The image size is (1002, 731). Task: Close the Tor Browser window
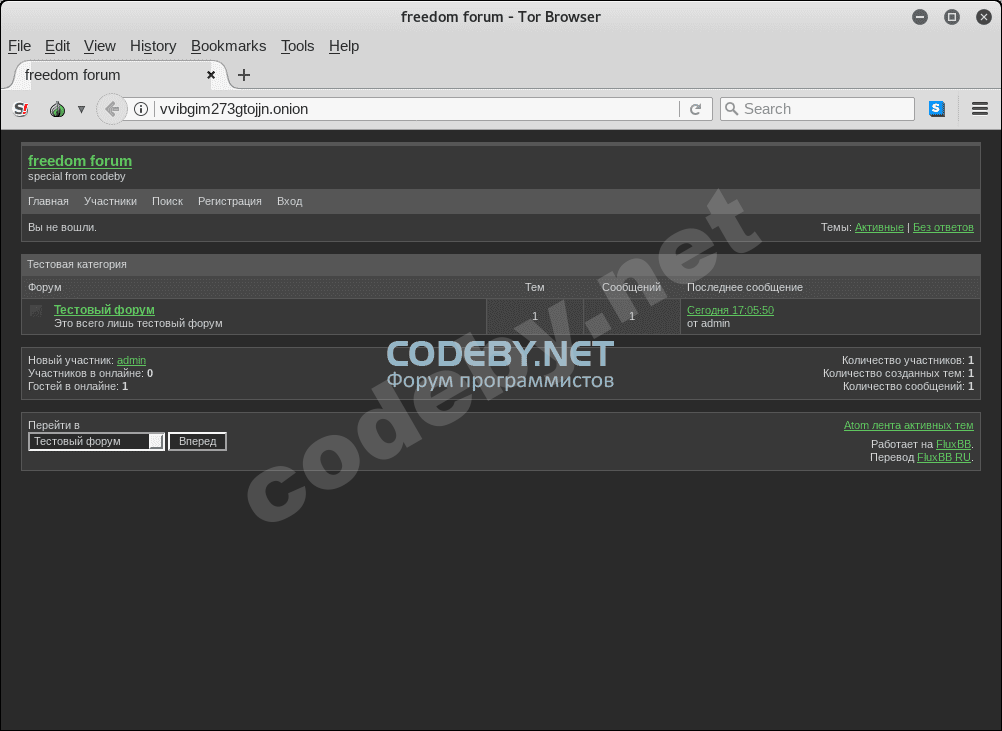[x=984, y=17]
